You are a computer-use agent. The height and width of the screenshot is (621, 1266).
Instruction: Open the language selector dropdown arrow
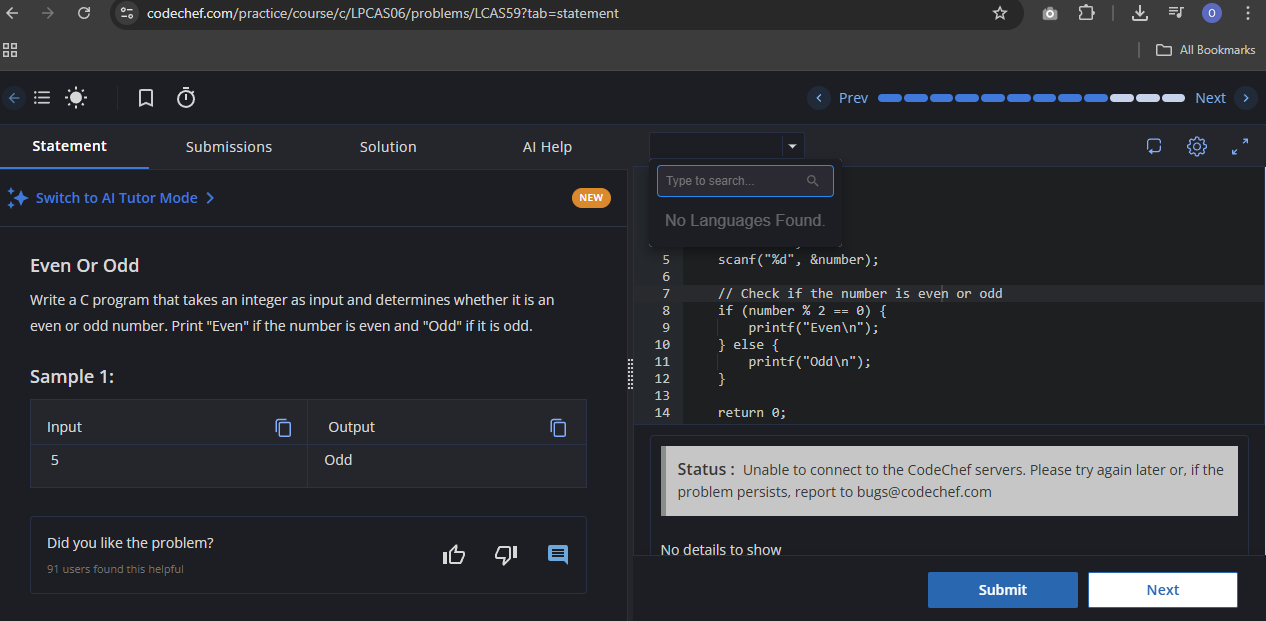pos(792,146)
